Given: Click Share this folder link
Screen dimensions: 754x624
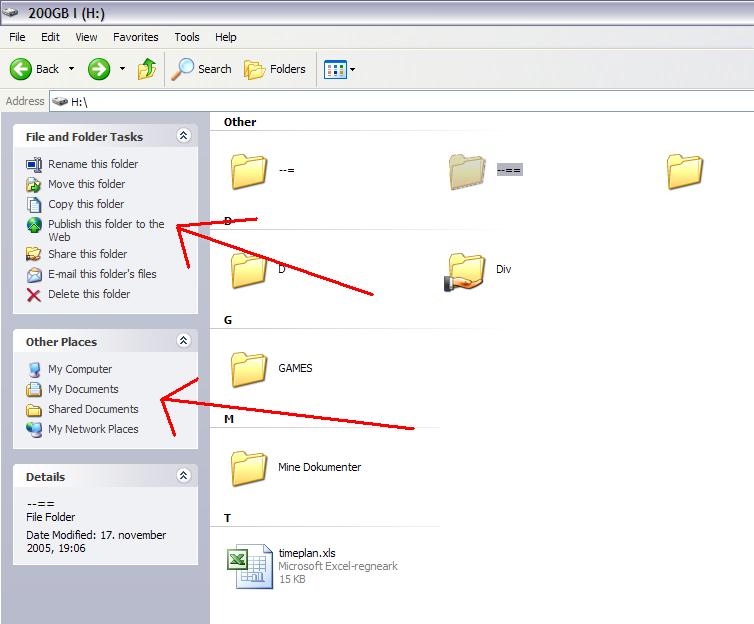Looking at the screenshot, I should [88, 254].
